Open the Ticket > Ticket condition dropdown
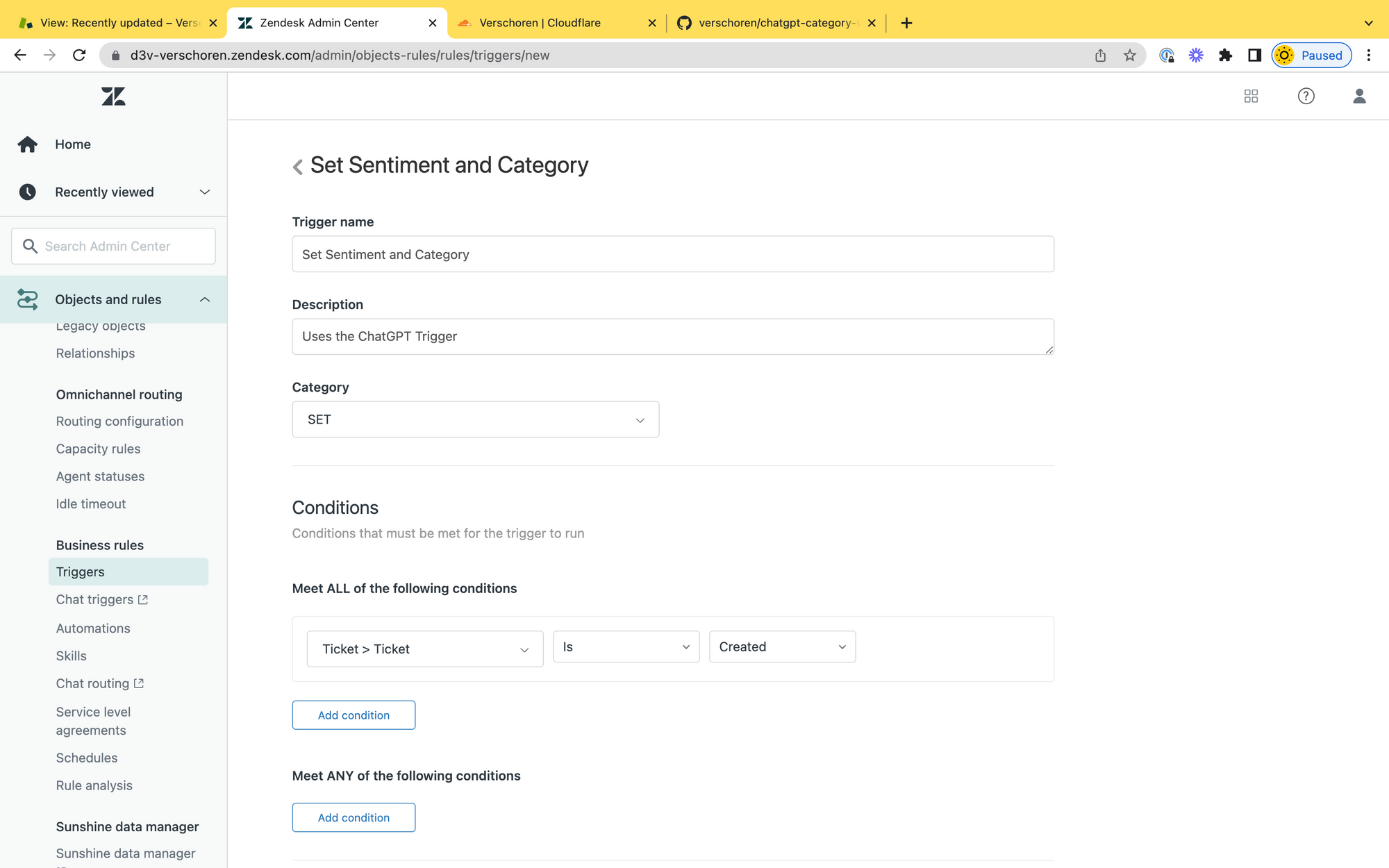The height and width of the screenshot is (868, 1389). click(424, 649)
